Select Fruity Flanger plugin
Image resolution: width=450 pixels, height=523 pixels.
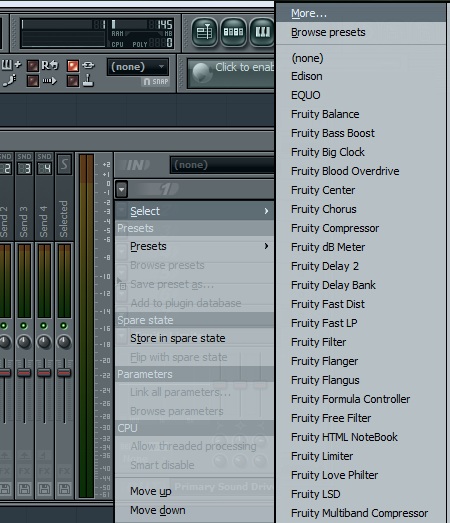361,361
